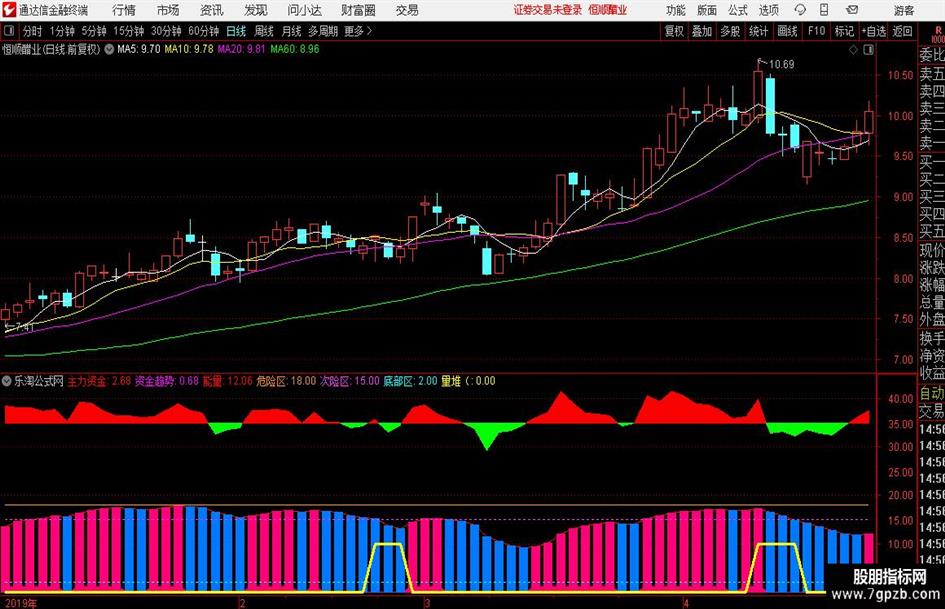This screenshot has width=945, height=609.
Task: Click the 次险区: 15.00 indicator value
Action: click(x=350, y=381)
